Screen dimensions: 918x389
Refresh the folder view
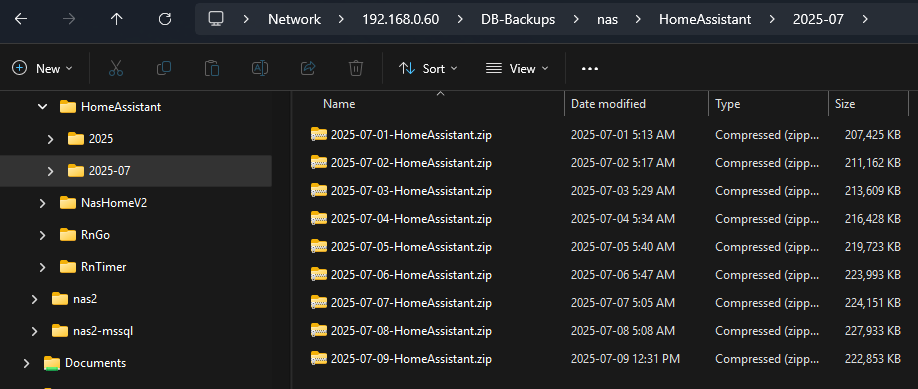165,19
